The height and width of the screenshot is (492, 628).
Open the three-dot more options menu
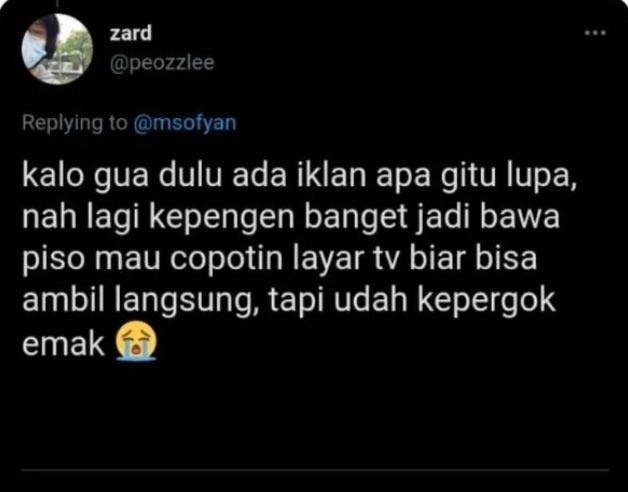tap(595, 33)
